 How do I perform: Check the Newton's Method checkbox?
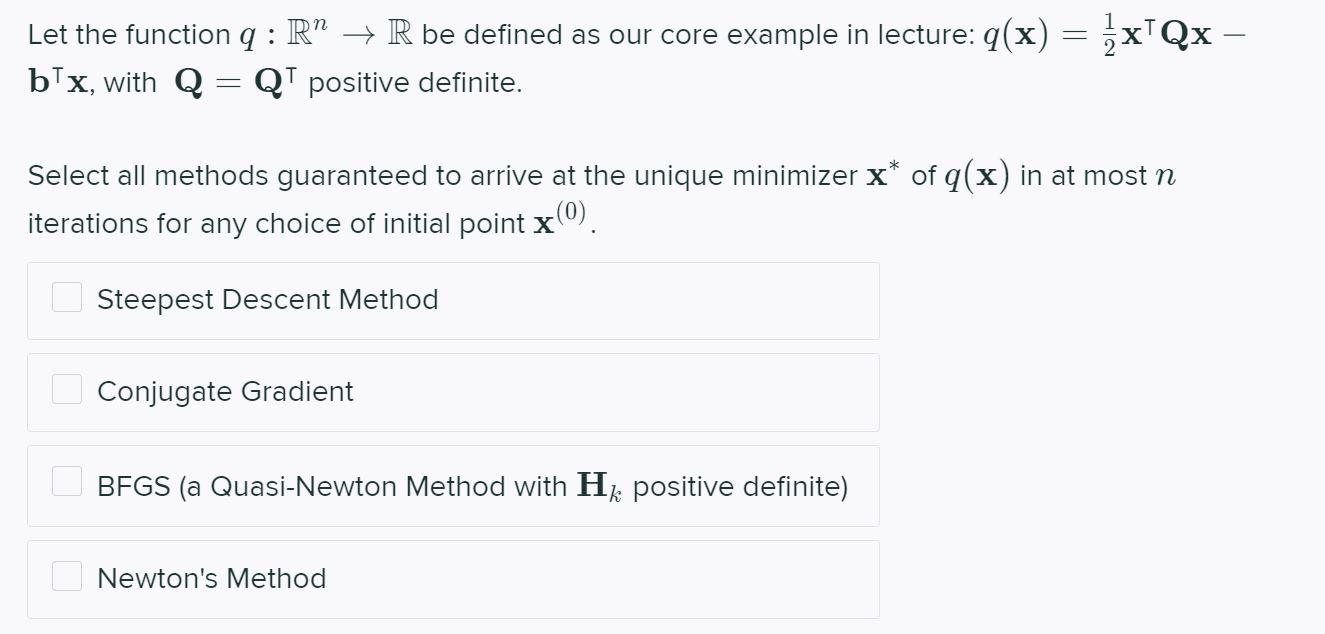coord(66,574)
